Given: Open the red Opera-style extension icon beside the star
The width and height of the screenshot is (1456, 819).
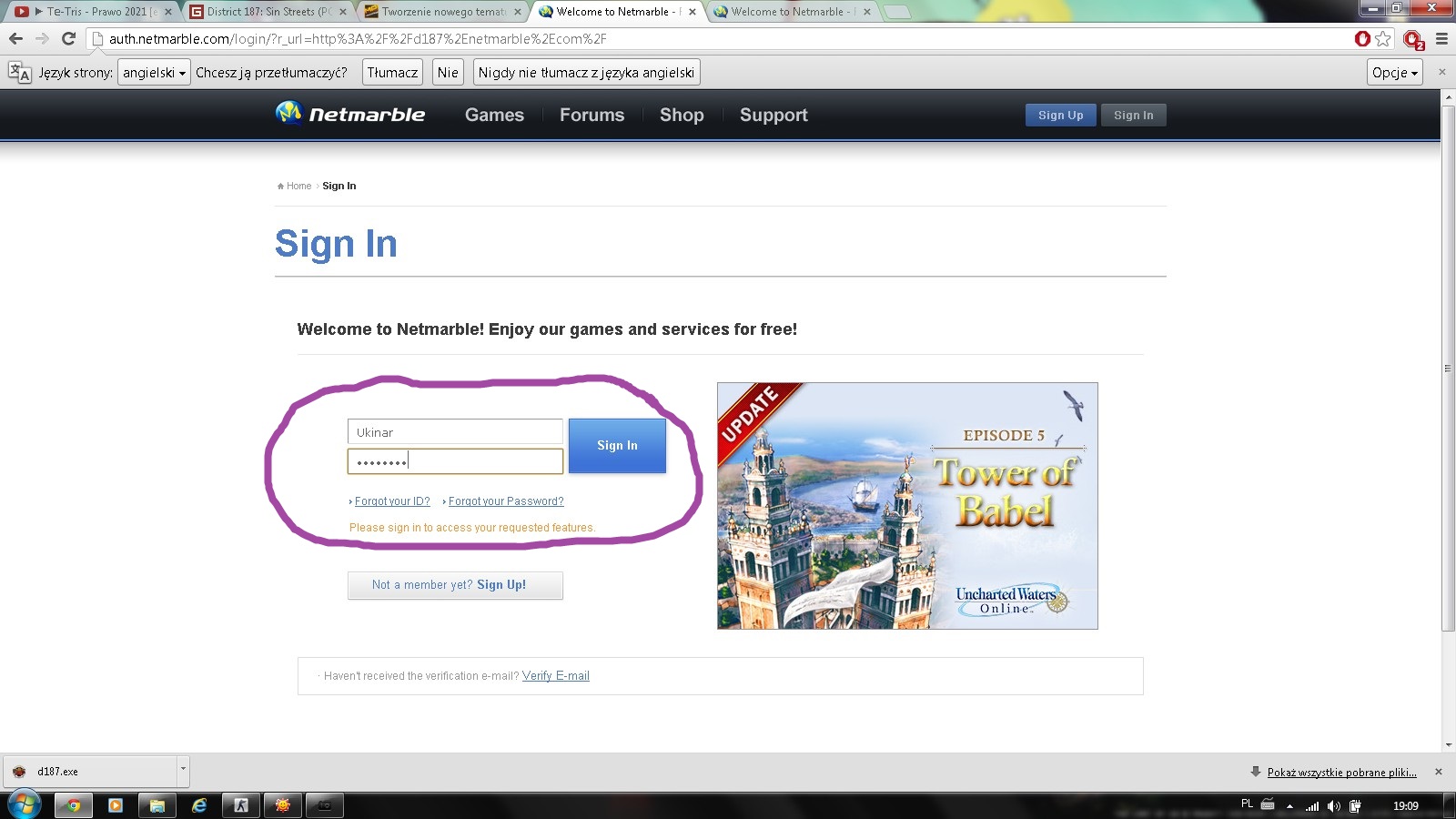Looking at the screenshot, I should coord(1362,39).
